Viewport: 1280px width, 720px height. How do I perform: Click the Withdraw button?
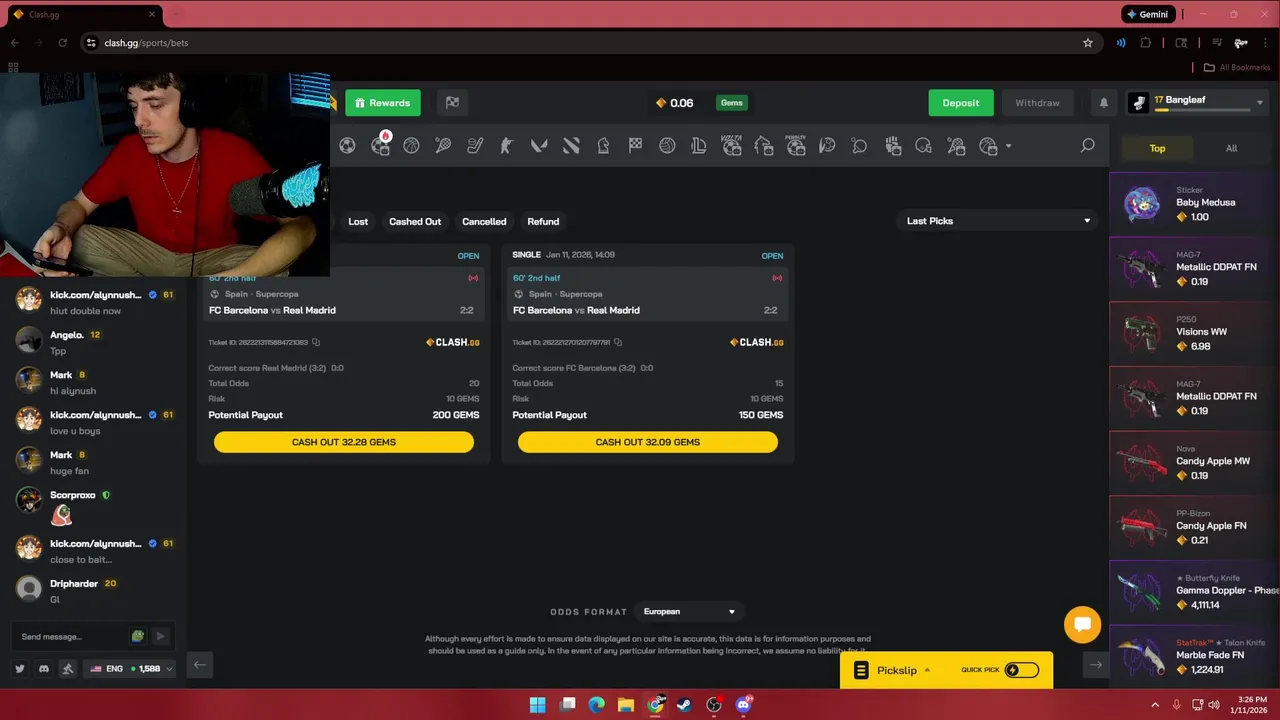point(1037,103)
